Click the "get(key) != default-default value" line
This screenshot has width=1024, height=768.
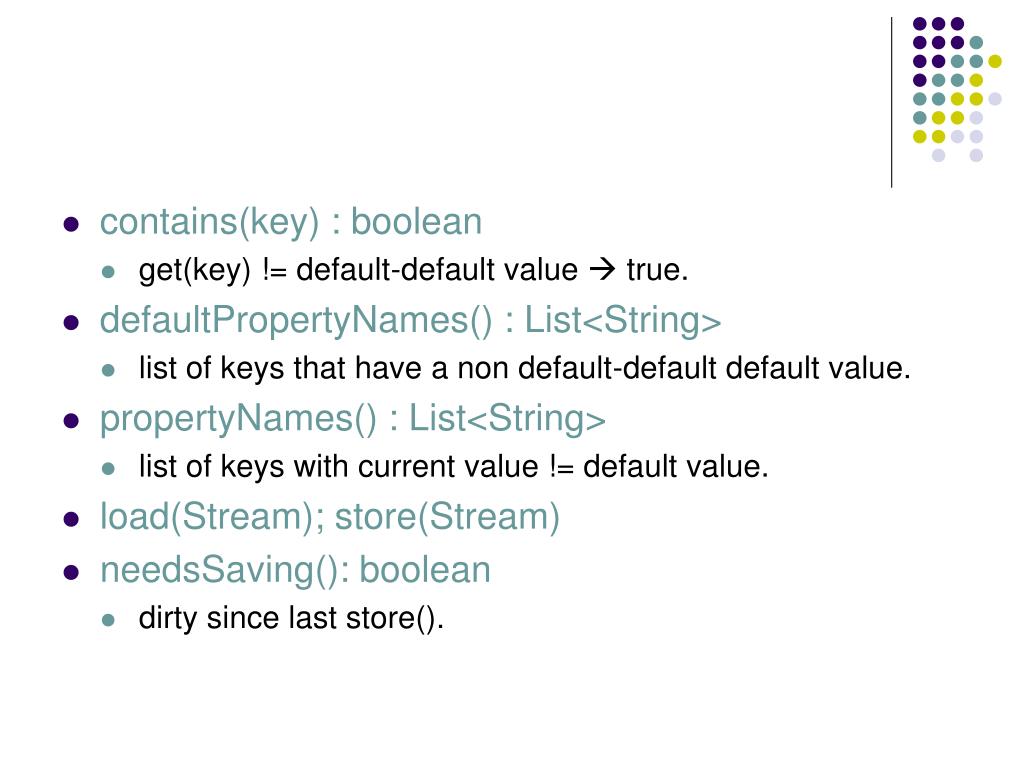[358, 270]
